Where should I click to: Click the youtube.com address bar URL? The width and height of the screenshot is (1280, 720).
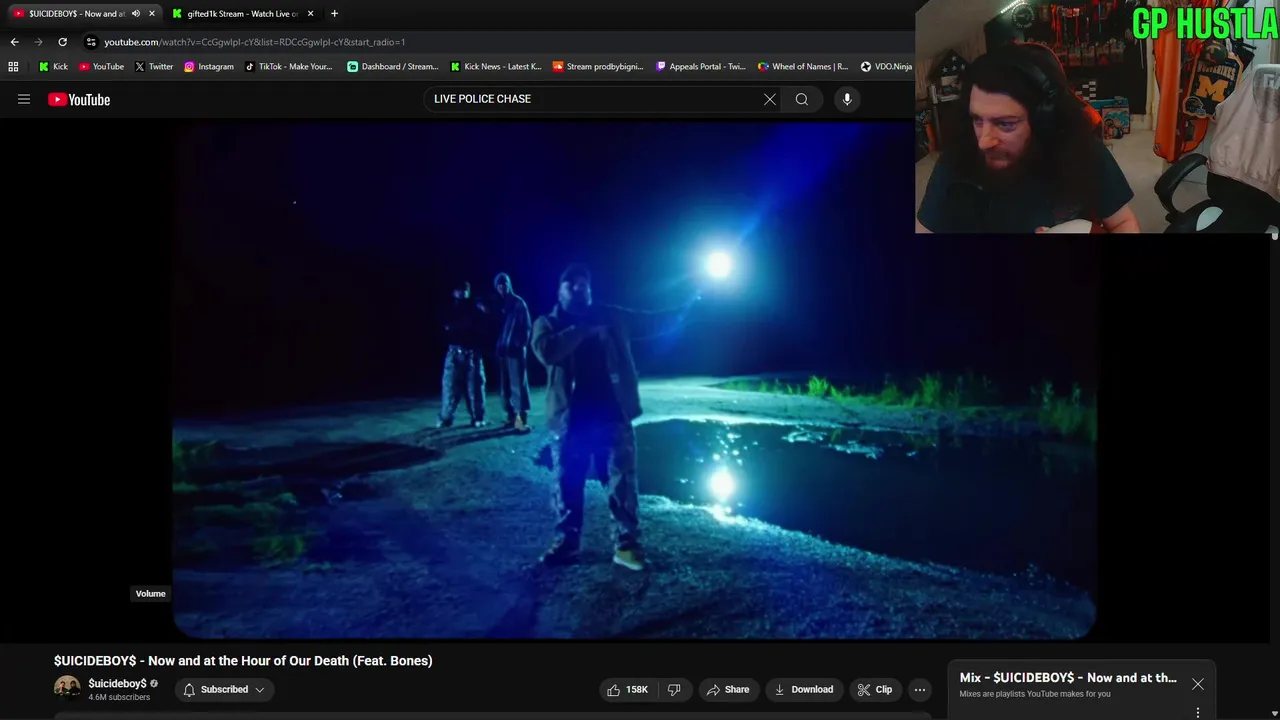click(255, 42)
